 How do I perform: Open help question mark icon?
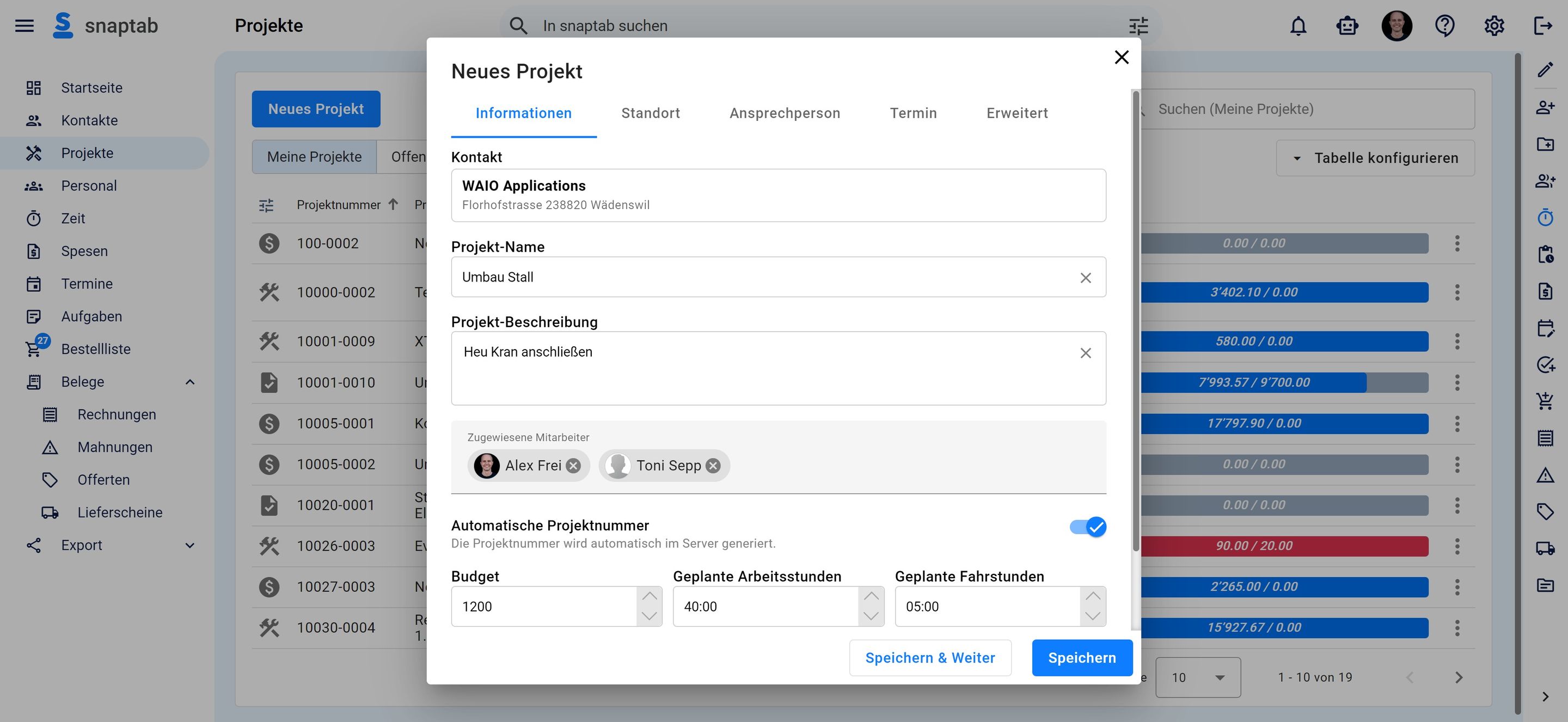1445,26
